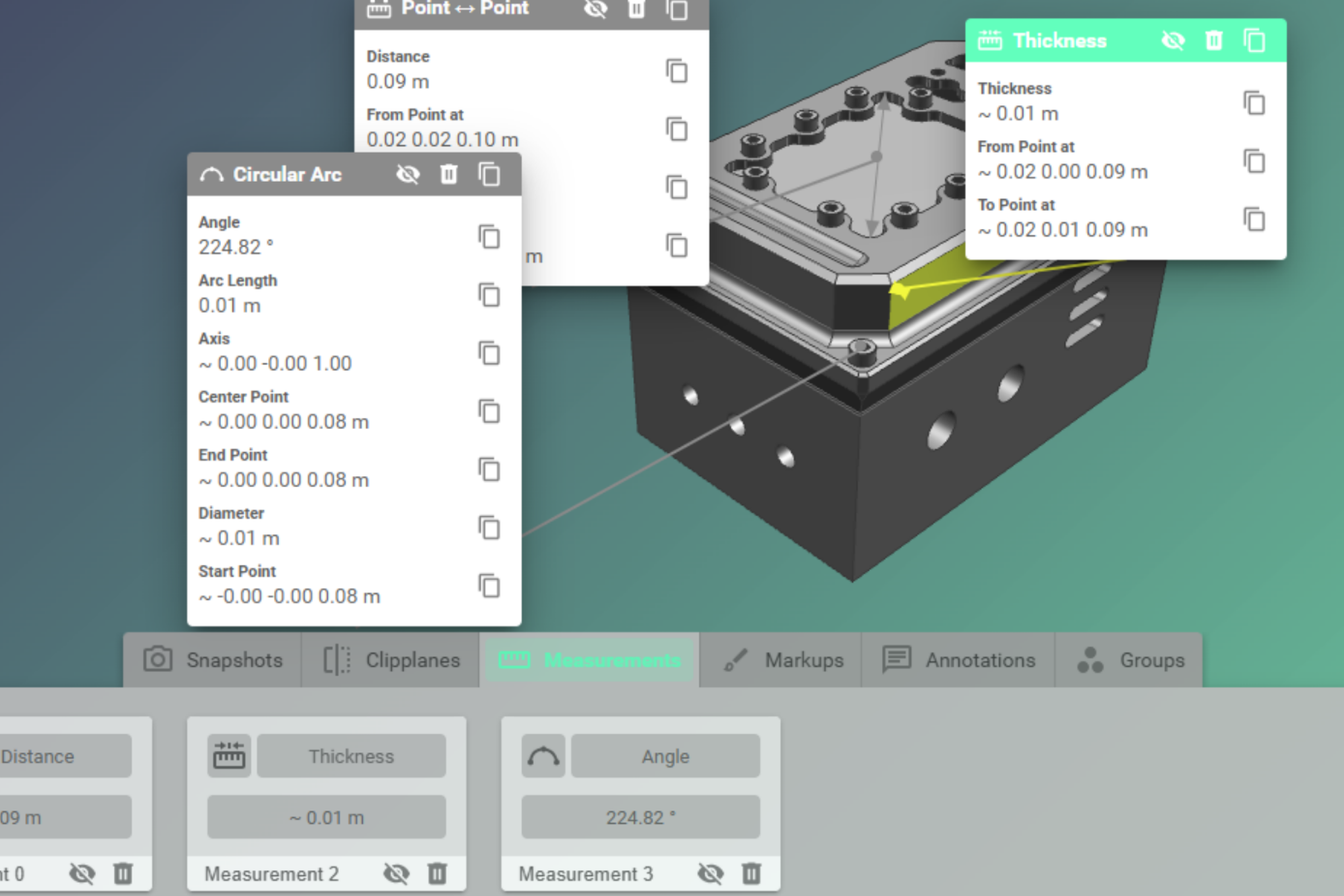Toggle visibility of Measurement 3
Screen dimensions: 1344x896
point(710,873)
